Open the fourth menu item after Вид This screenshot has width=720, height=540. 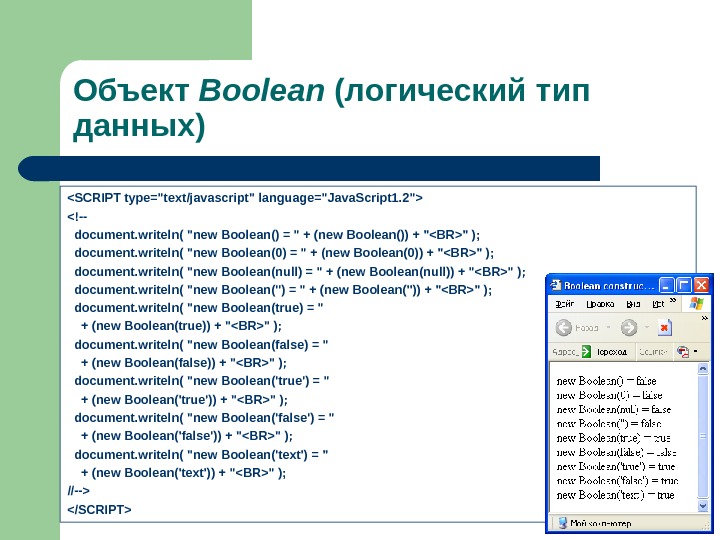tap(658, 304)
